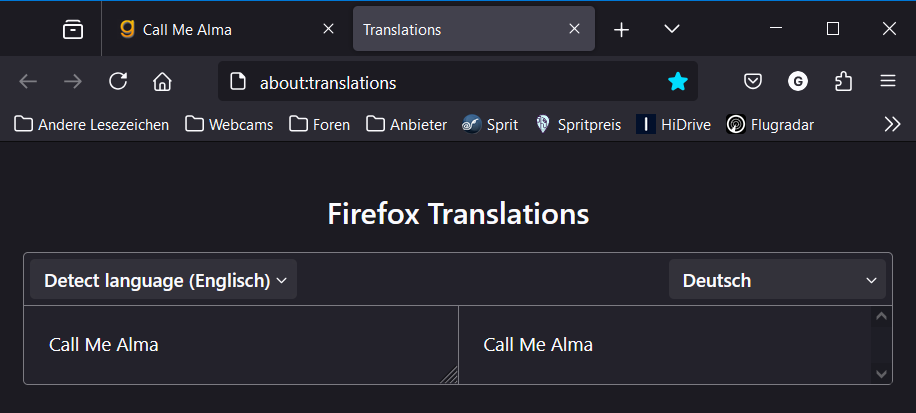Close the Translations tab

tap(574, 29)
